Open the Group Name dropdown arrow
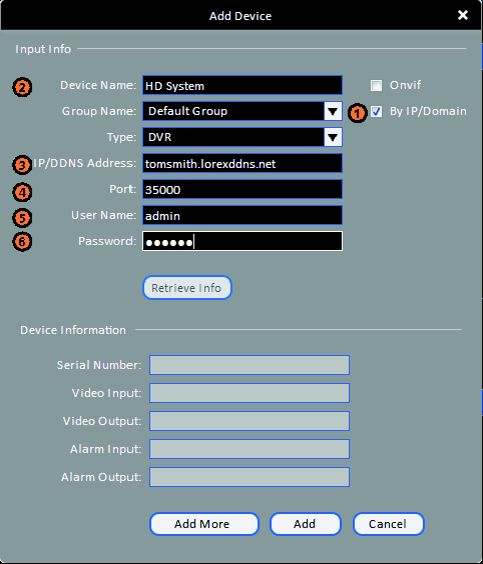 tap(333, 111)
